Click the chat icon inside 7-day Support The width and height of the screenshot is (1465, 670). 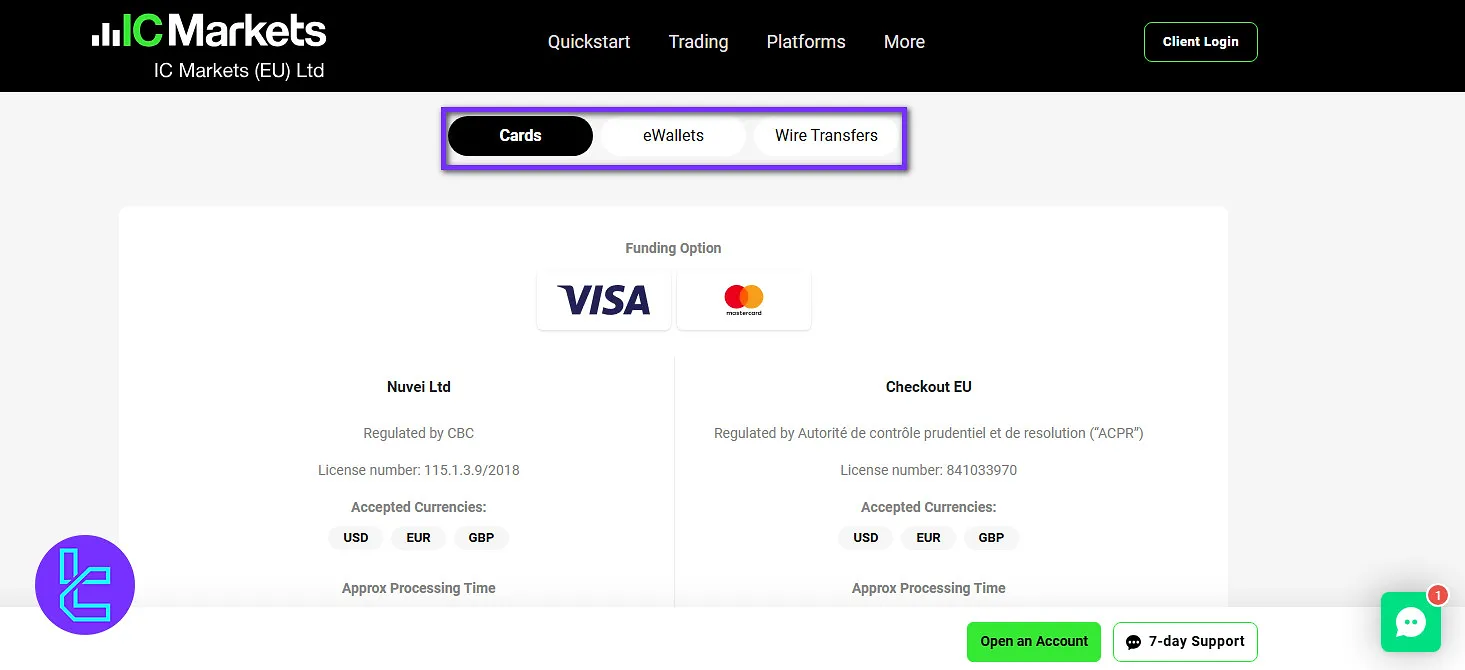pyautogui.click(x=1131, y=641)
